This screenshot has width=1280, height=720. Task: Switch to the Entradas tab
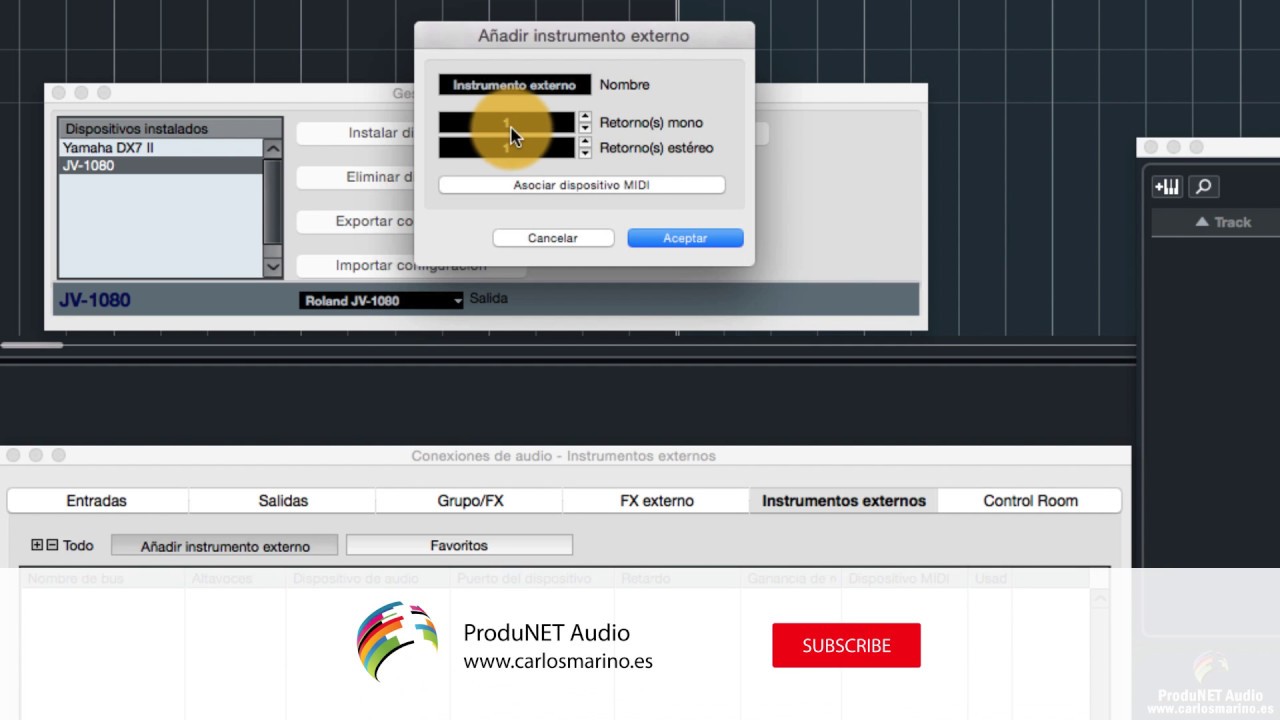pyautogui.click(x=97, y=501)
